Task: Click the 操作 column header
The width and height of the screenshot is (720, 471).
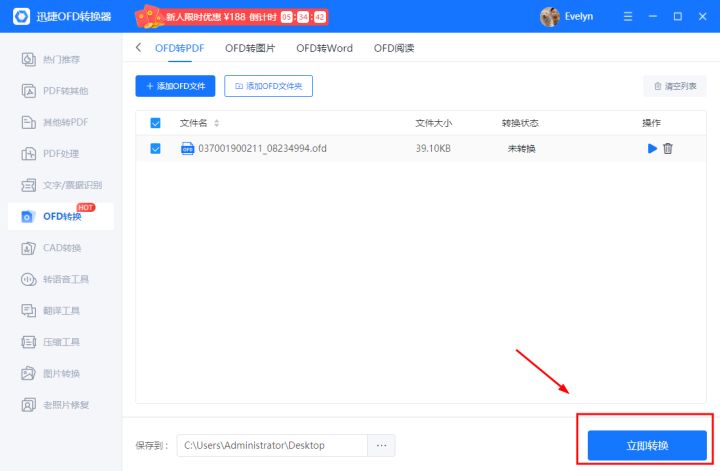Action: click(x=651, y=123)
